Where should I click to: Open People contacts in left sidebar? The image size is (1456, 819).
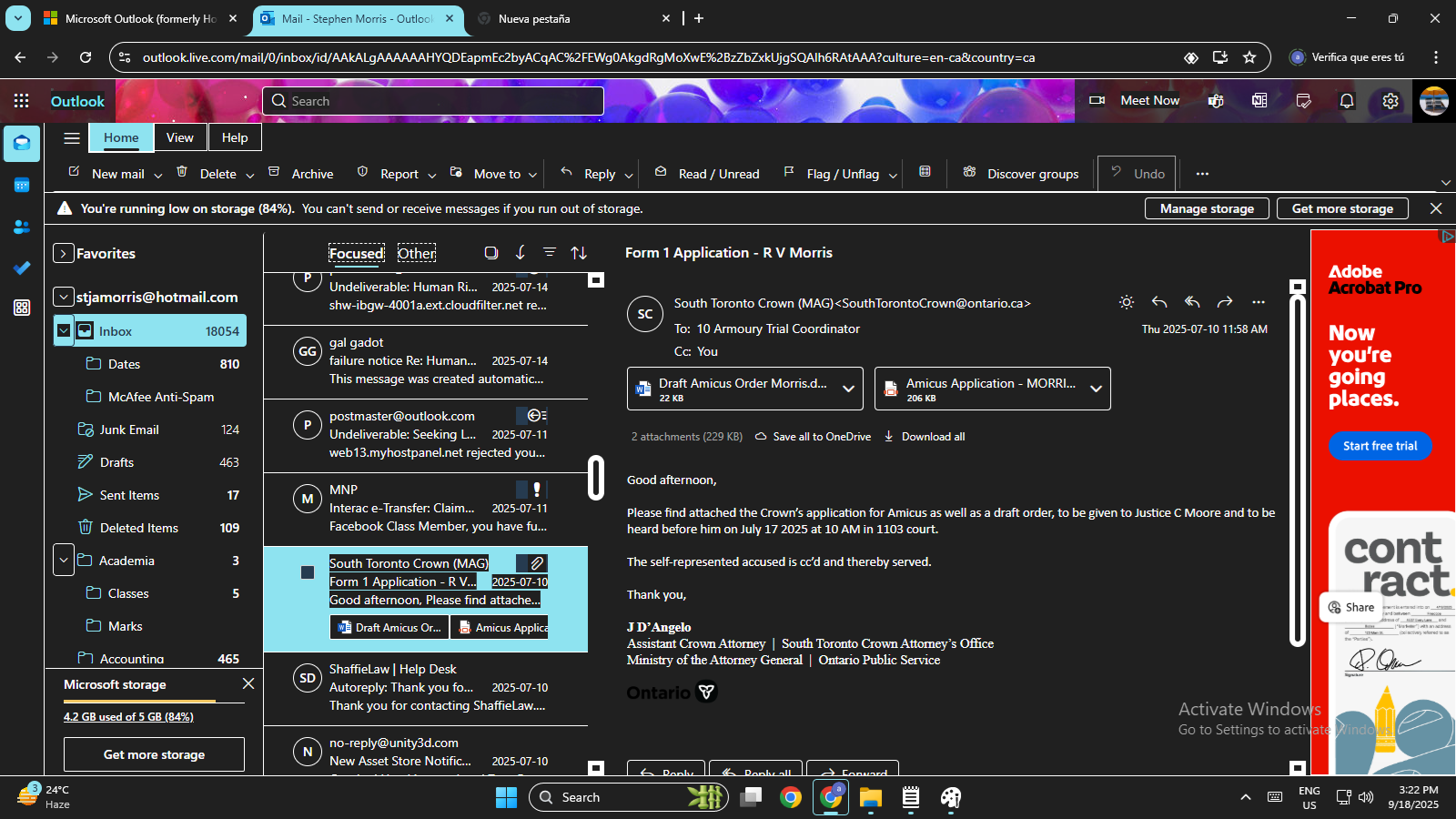click(22, 227)
